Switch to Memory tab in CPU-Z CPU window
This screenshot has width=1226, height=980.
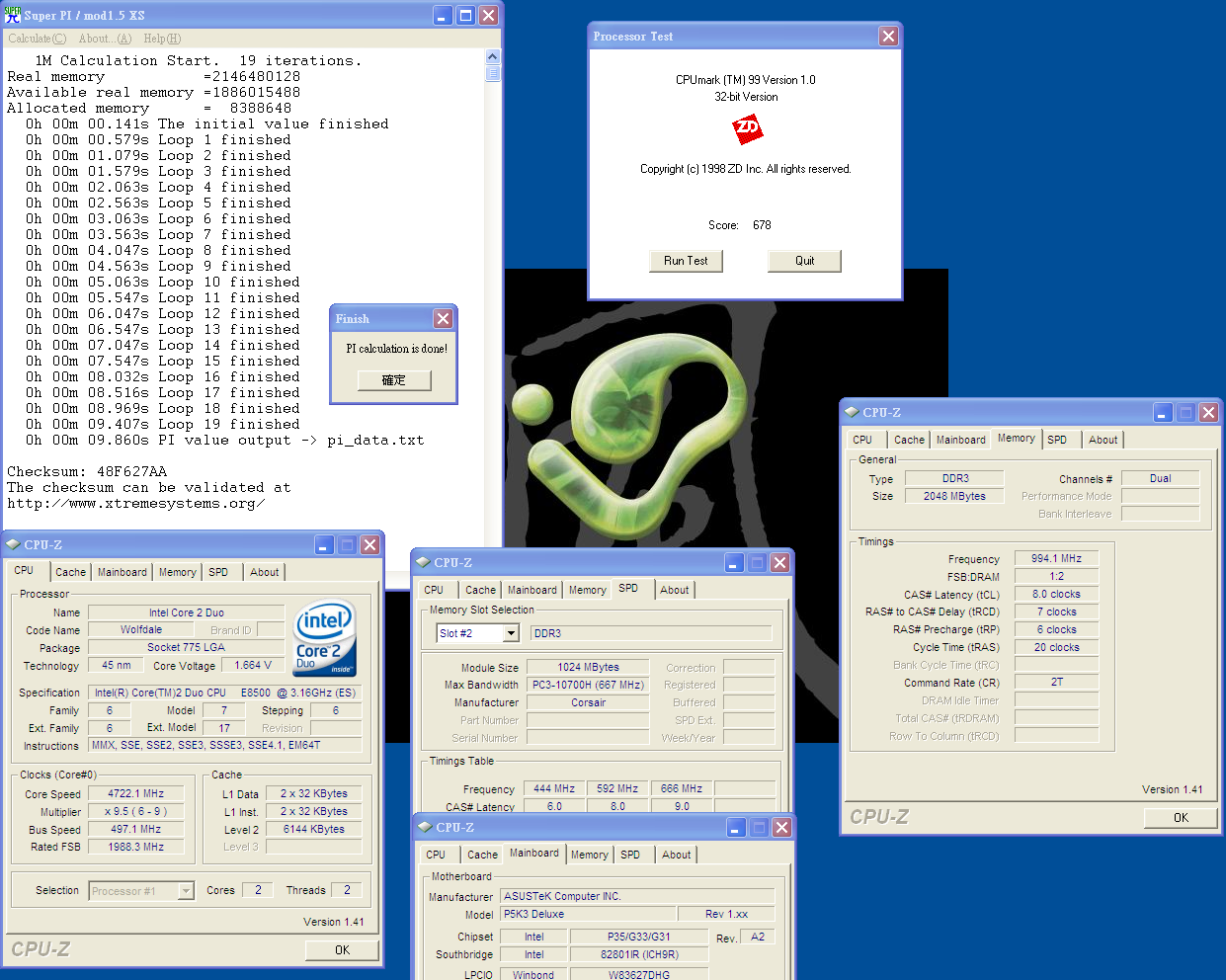[178, 572]
